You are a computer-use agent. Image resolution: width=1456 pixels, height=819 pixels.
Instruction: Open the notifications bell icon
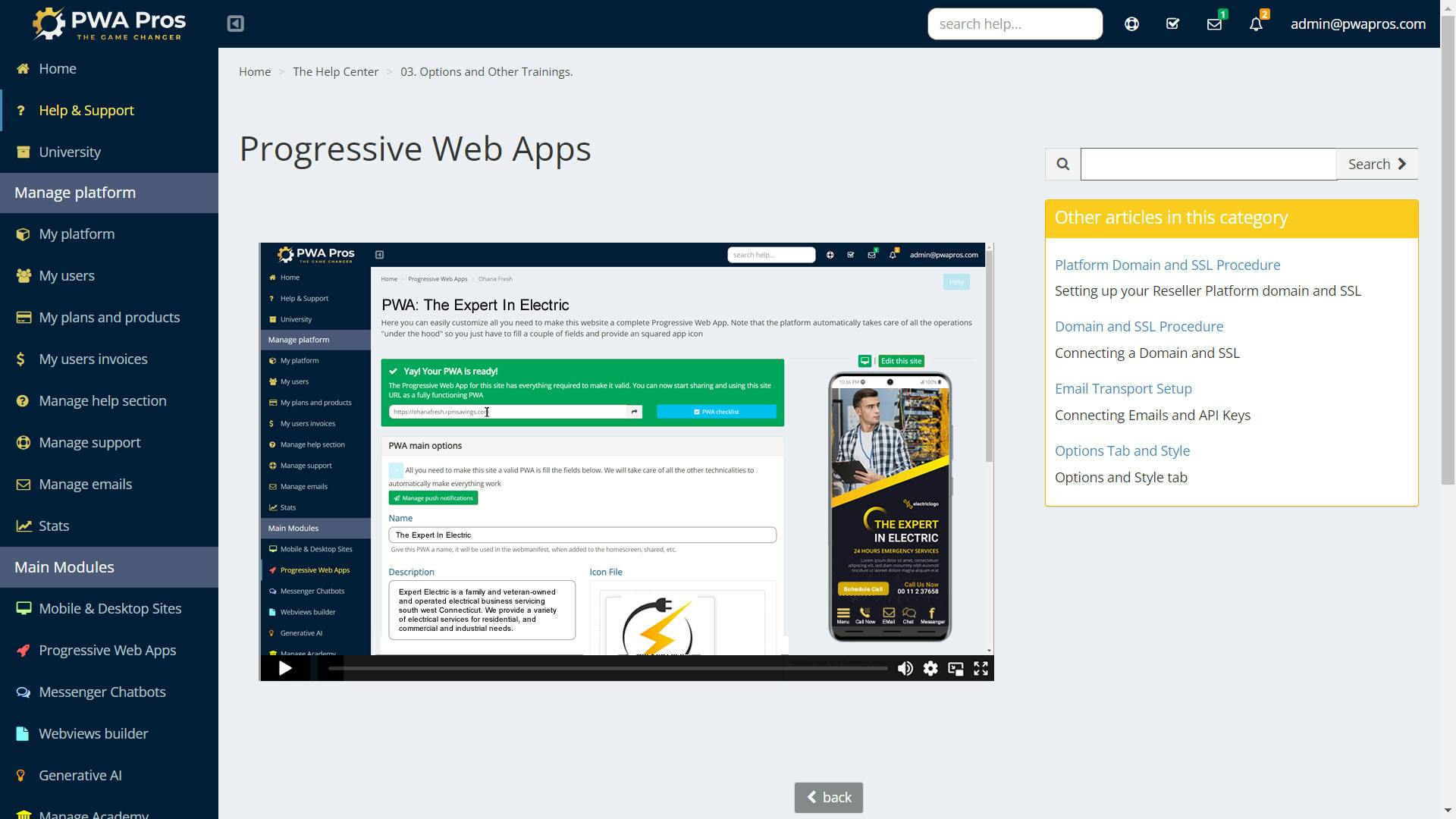(1256, 24)
